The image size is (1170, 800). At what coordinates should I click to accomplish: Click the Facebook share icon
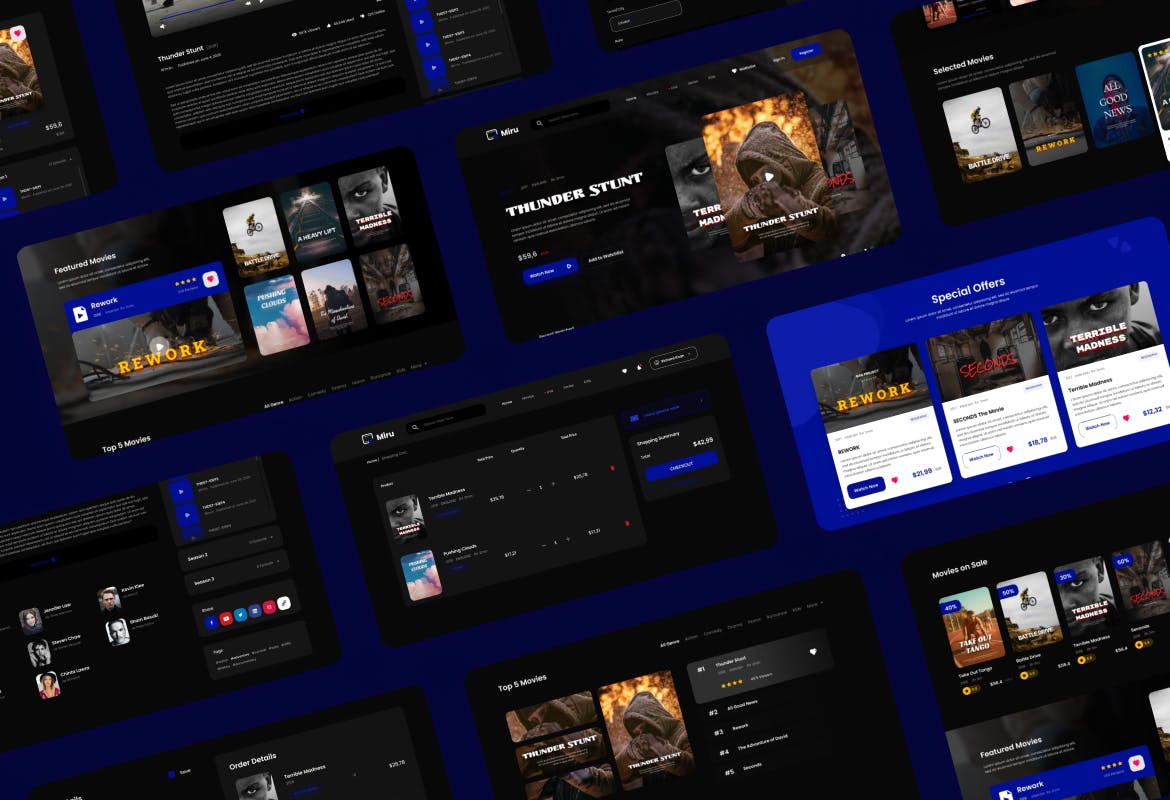(x=211, y=622)
